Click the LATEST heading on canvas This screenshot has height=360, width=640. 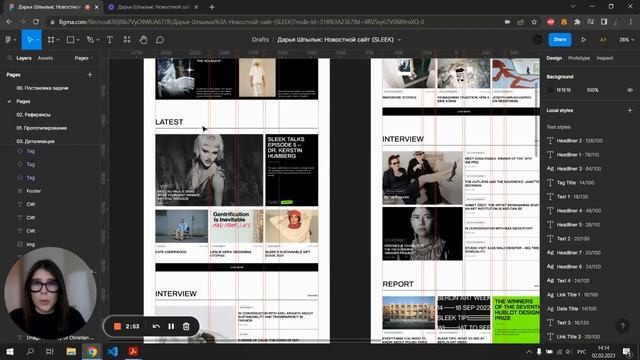tap(169, 122)
